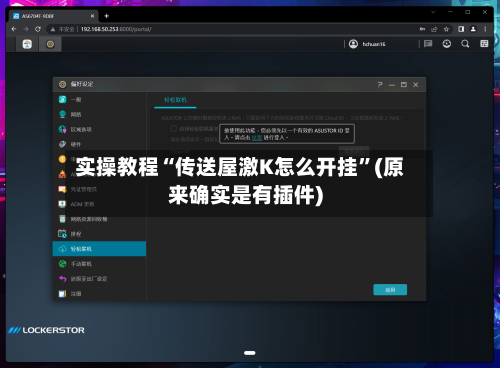Open a new browser tab
This screenshot has width=500, height=368.
(x=106, y=16)
